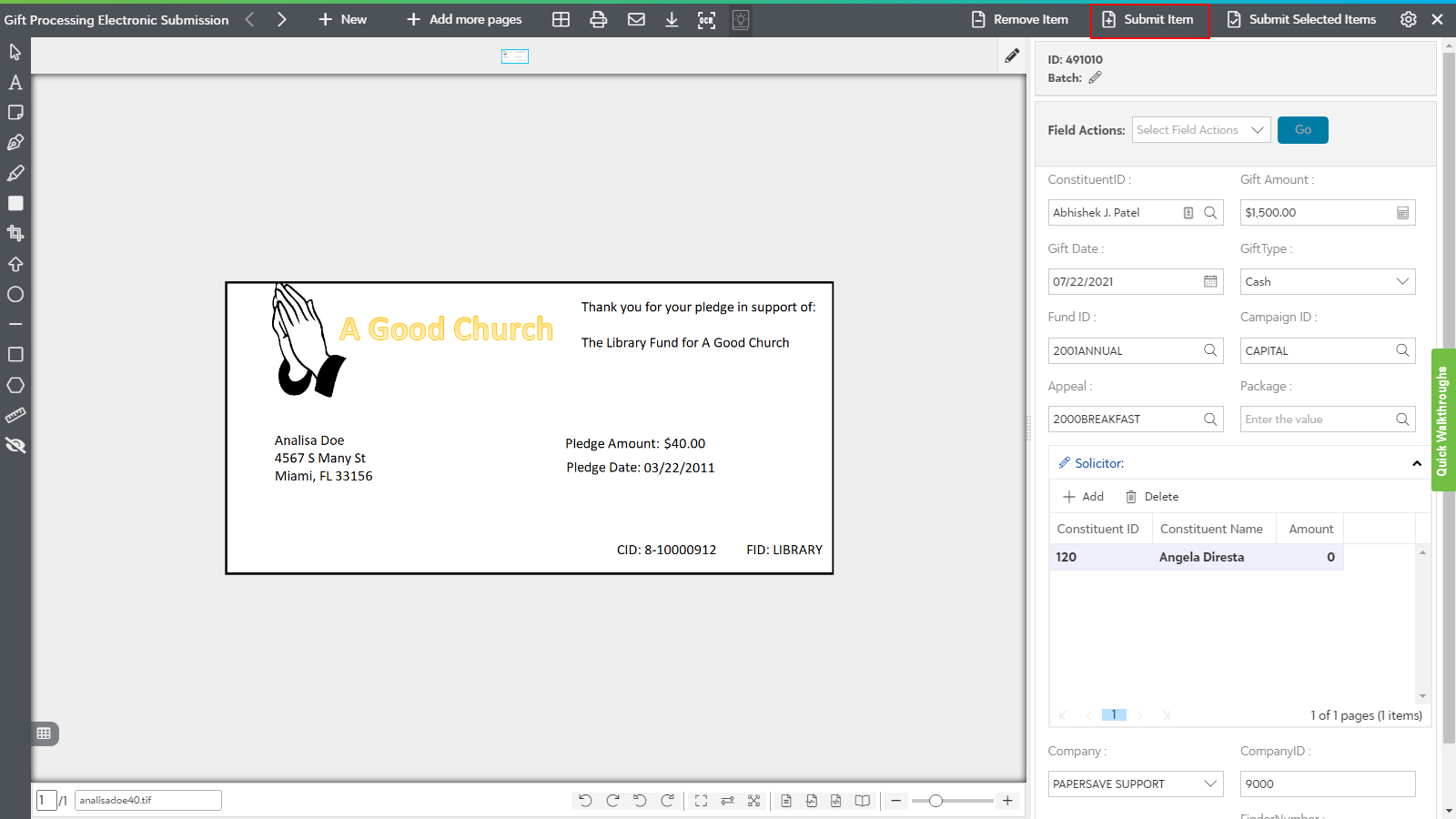Select the sticky note annotation tool
This screenshot has width=1456, height=819.
(x=15, y=113)
